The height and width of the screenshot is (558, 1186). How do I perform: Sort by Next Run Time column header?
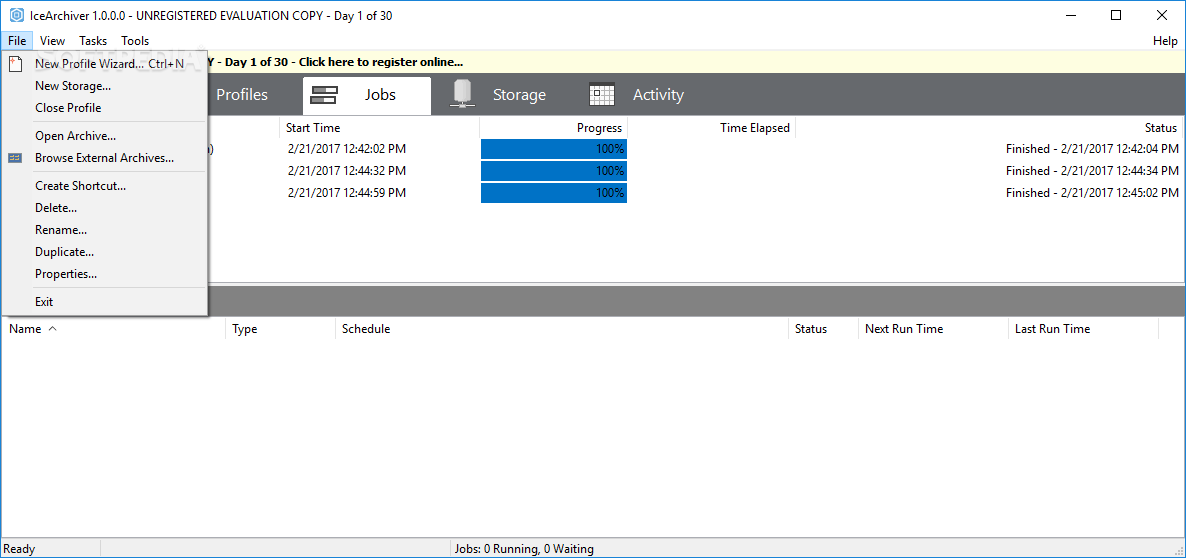click(x=933, y=329)
